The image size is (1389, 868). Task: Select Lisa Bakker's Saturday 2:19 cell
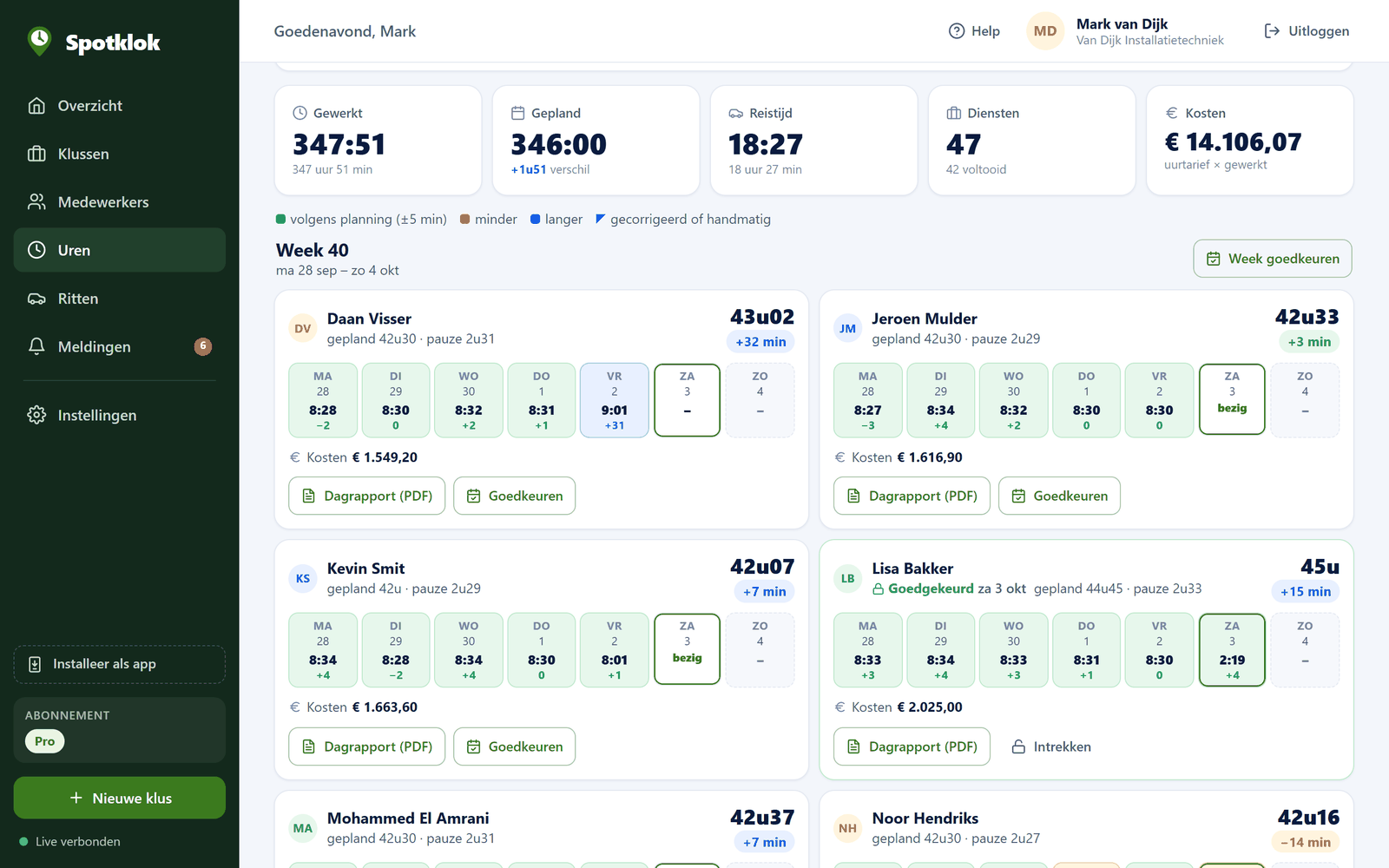pos(1232,650)
